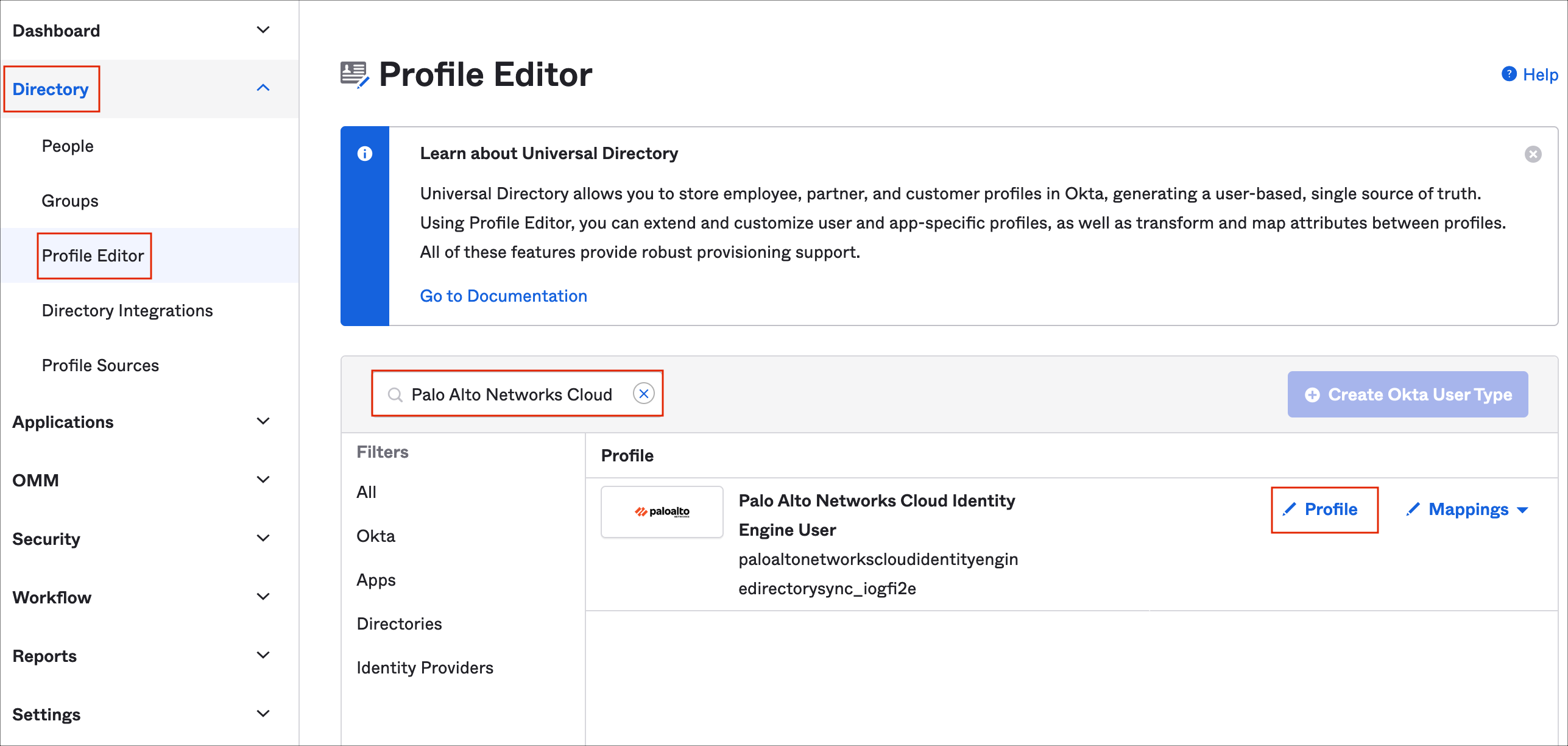Click Create Okta User Type button
Viewport: 1568px width, 746px height.
(x=1407, y=395)
